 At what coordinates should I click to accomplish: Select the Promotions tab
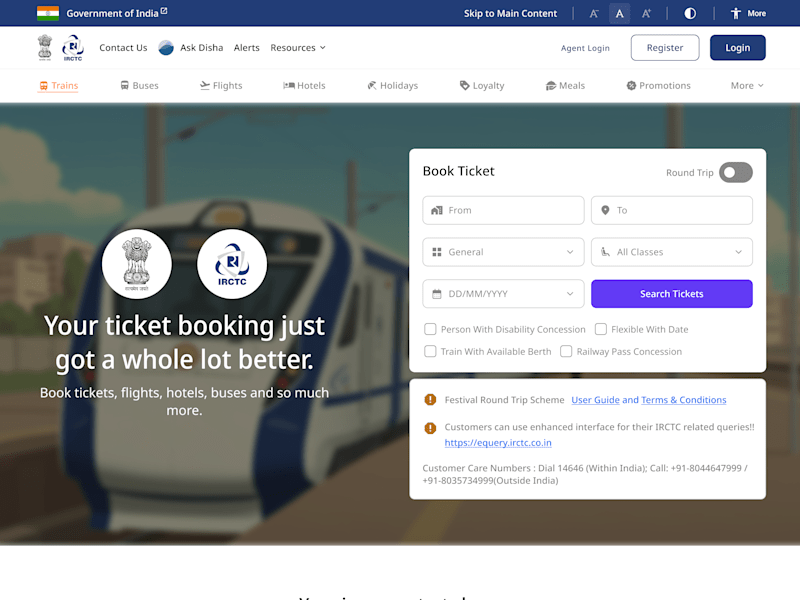658,86
